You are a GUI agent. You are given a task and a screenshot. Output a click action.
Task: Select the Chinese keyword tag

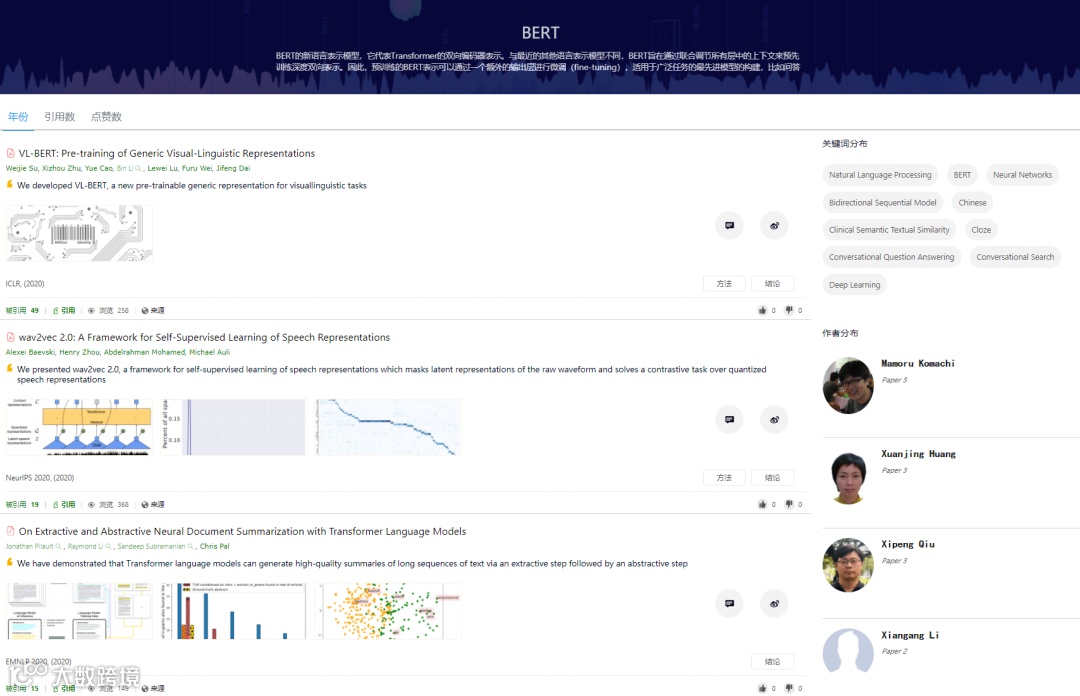point(972,203)
